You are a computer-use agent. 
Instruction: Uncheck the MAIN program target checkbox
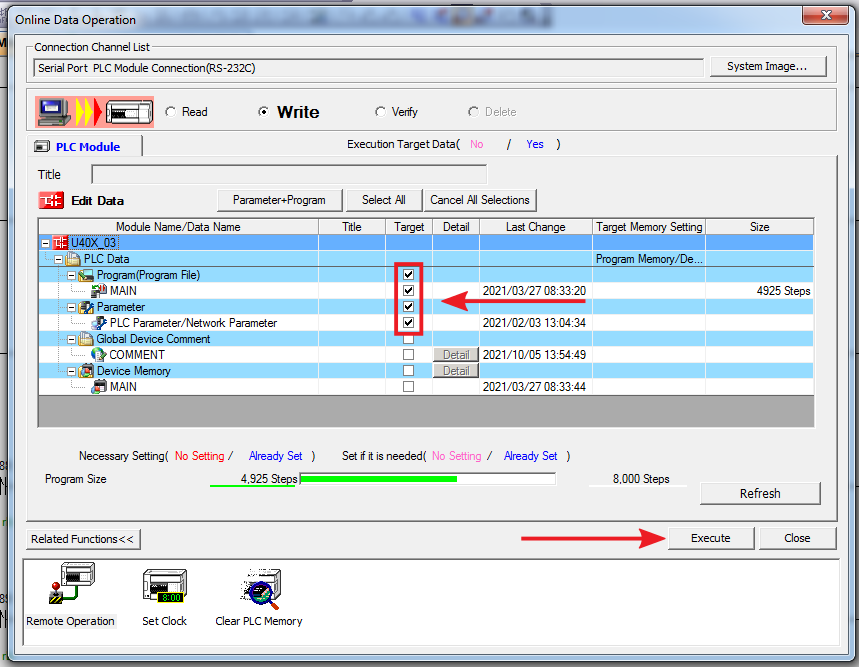coord(408,291)
